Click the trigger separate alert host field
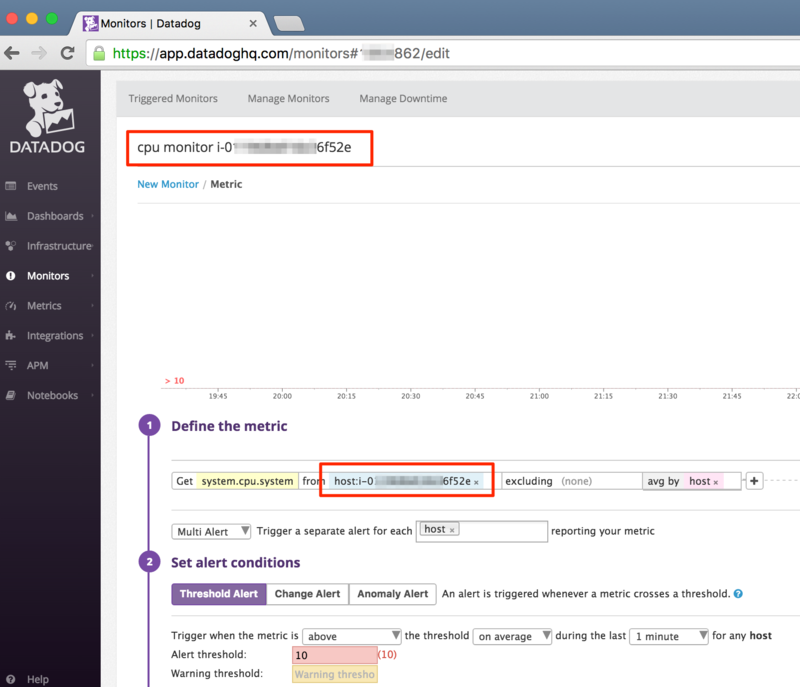Image resolution: width=800 pixels, height=687 pixels. pos(482,531)
